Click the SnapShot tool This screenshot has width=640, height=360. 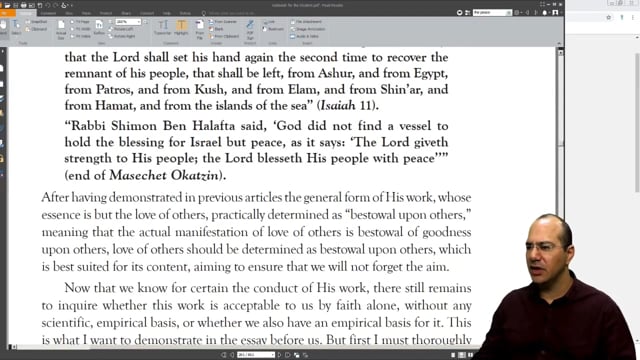36,22
